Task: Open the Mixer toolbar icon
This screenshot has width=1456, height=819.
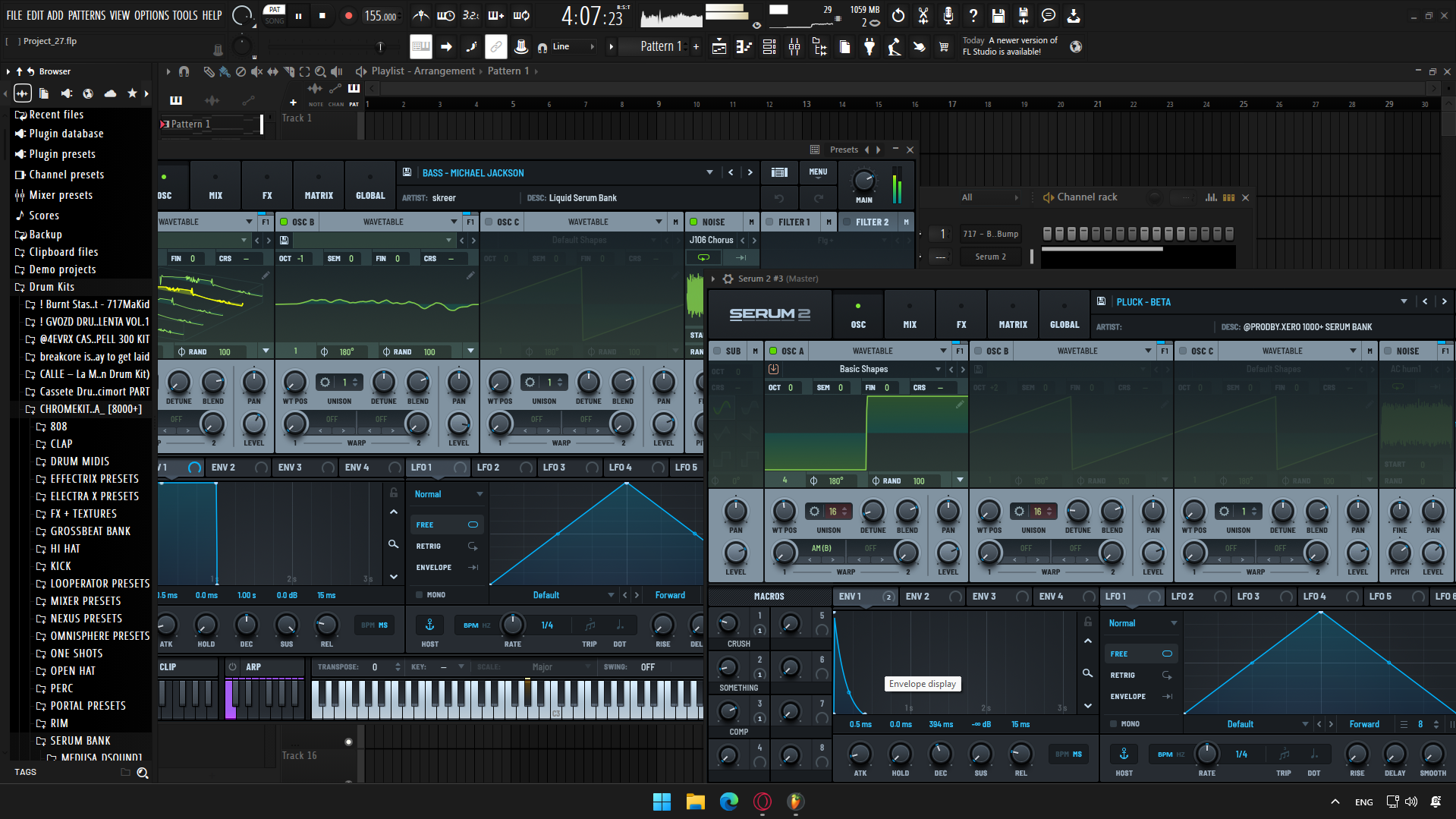Action: [794, 47]
